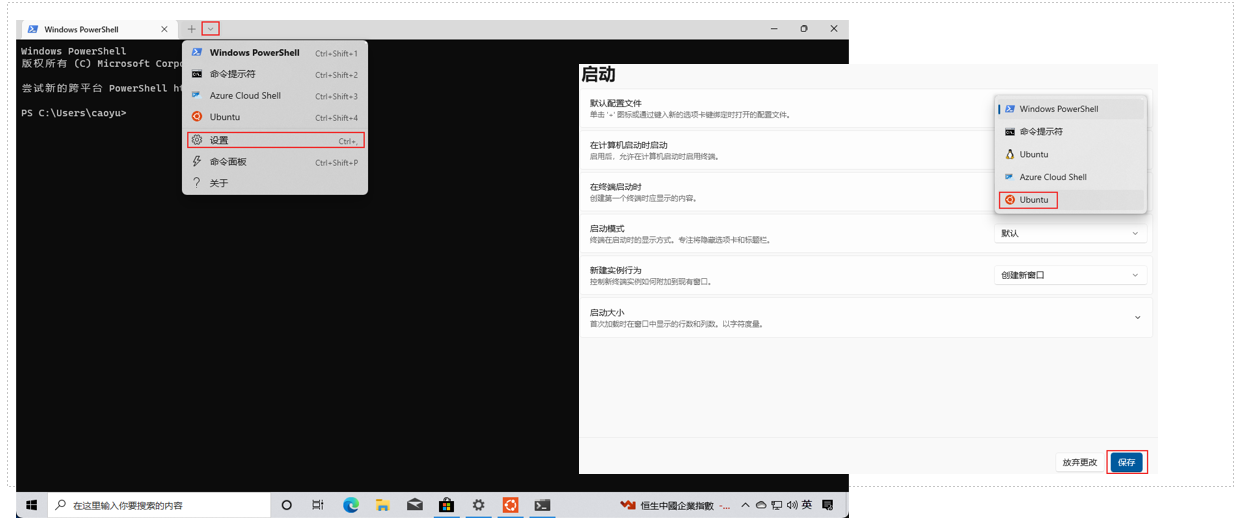The width and height of the screenshot is (1244, 519).
Task: Open the 恒生中國企業指數 news widget
Action: coord(675,505)
